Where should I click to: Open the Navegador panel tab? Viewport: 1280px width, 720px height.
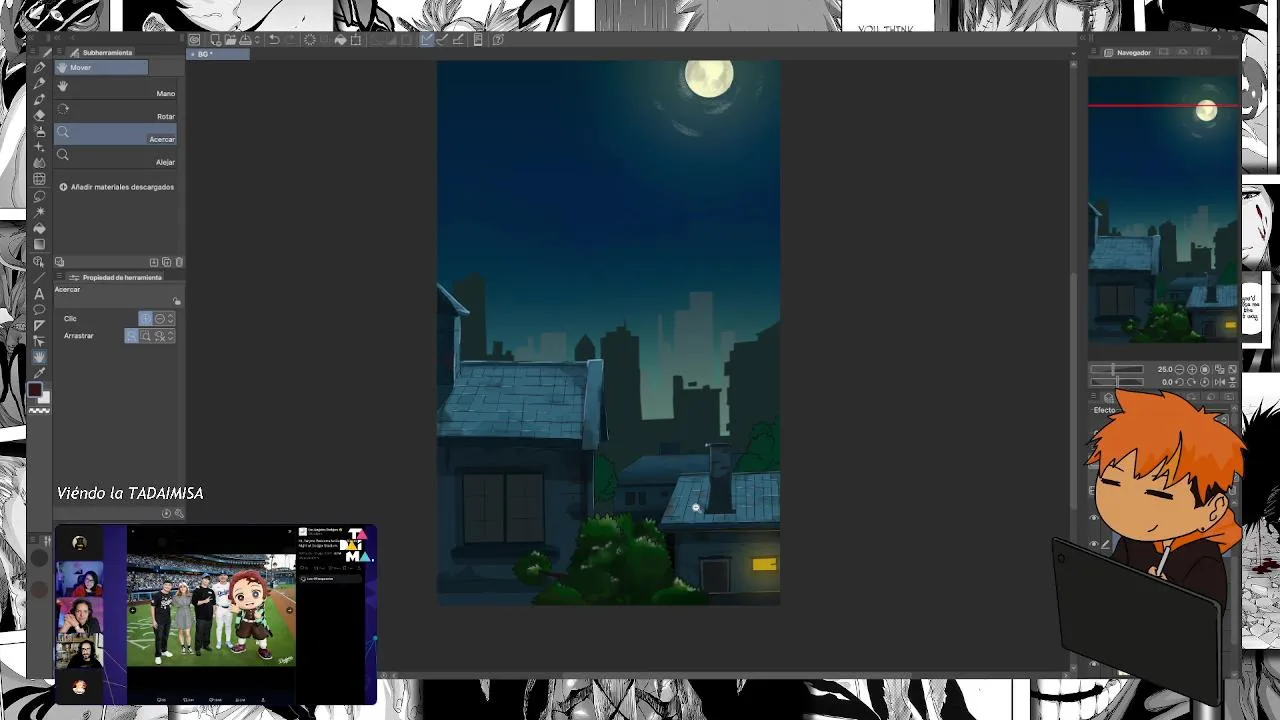click(1127, 52)
